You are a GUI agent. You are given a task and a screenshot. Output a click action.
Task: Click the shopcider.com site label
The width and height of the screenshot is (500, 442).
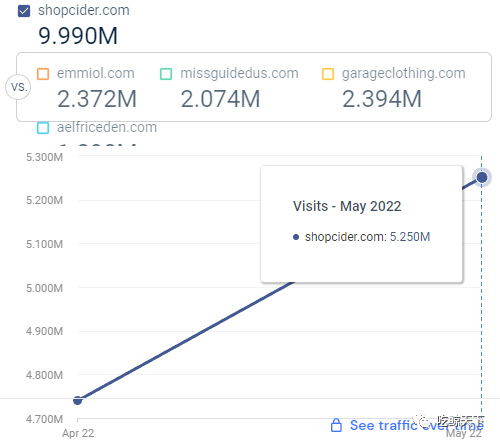[84, 10]
